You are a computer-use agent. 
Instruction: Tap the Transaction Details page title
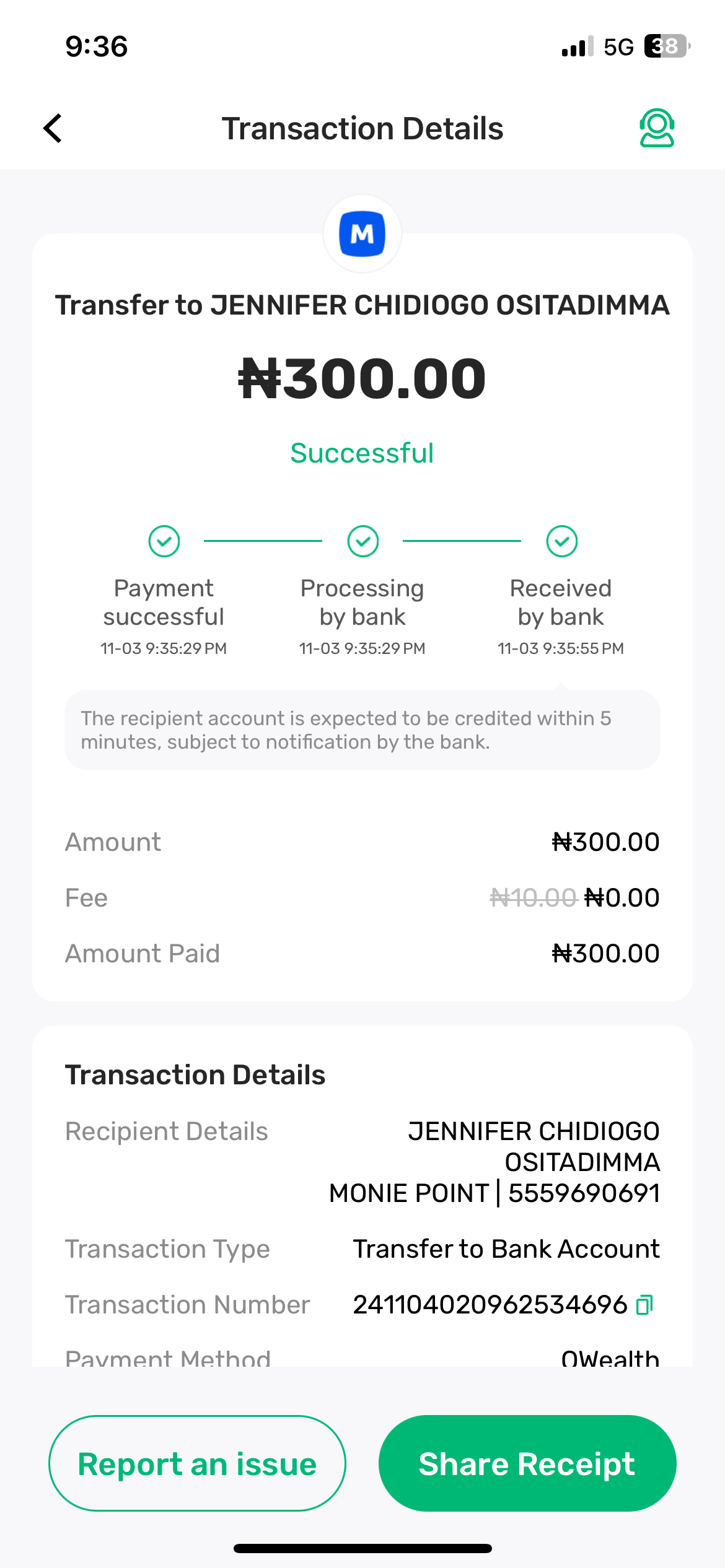pos(362,129)
